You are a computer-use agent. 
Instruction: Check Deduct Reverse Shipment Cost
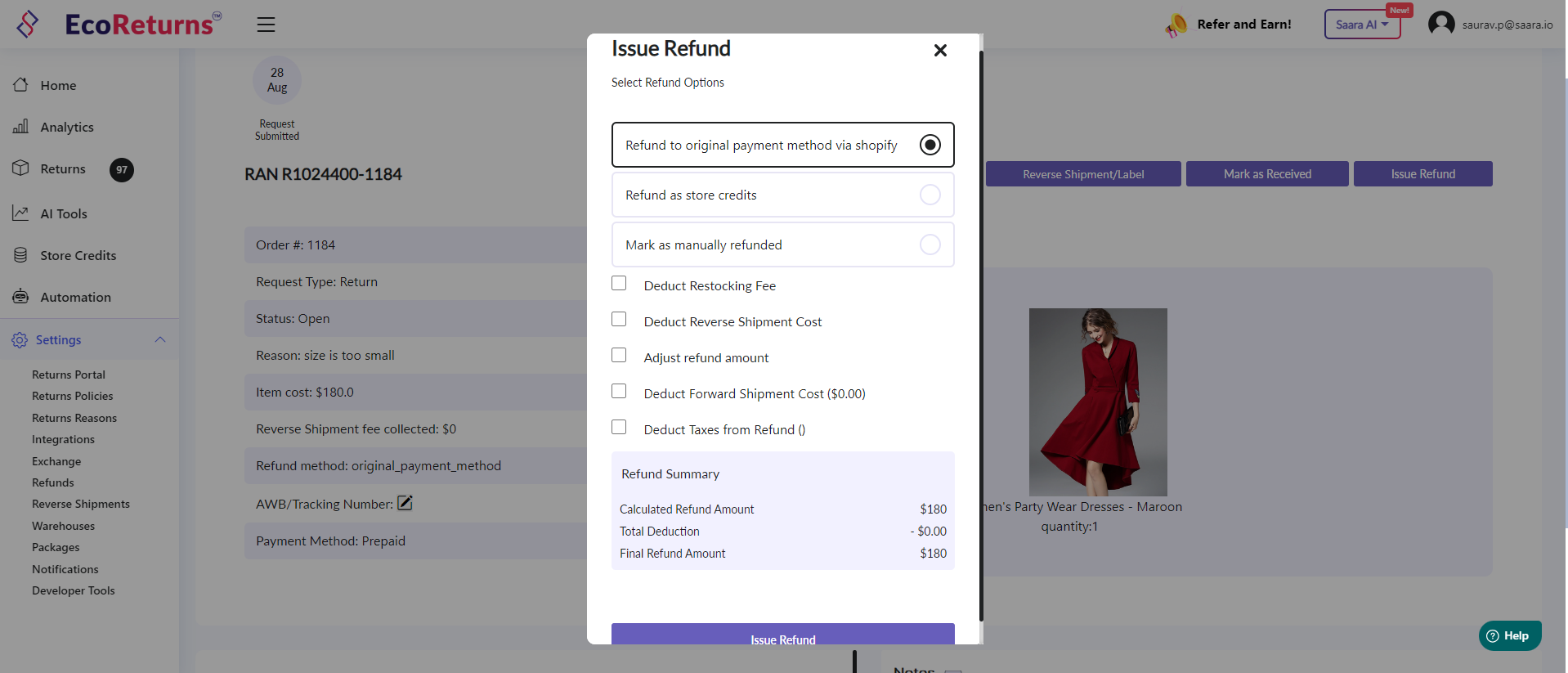click(x=619, y=320)
